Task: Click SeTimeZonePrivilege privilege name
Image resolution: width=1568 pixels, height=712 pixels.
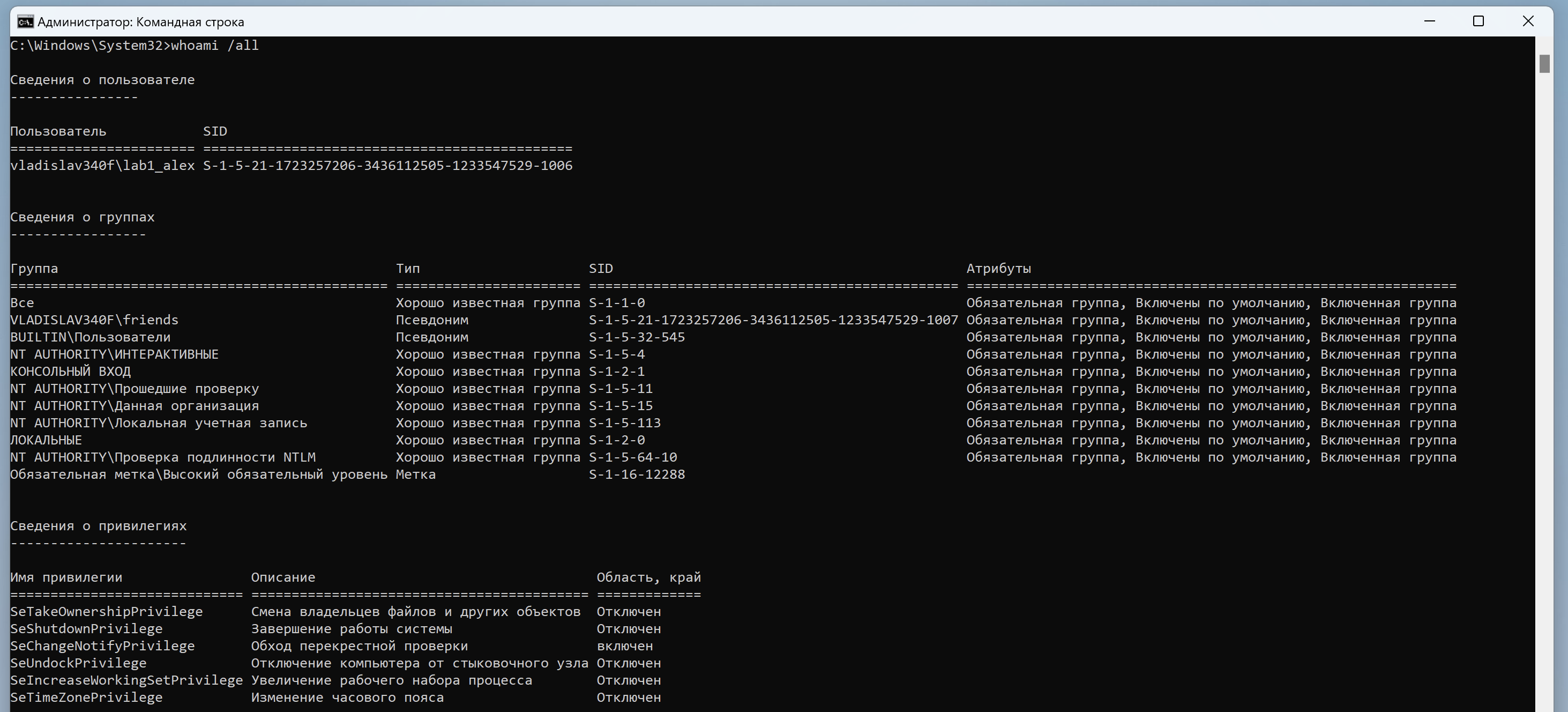Action: (86, 698)
